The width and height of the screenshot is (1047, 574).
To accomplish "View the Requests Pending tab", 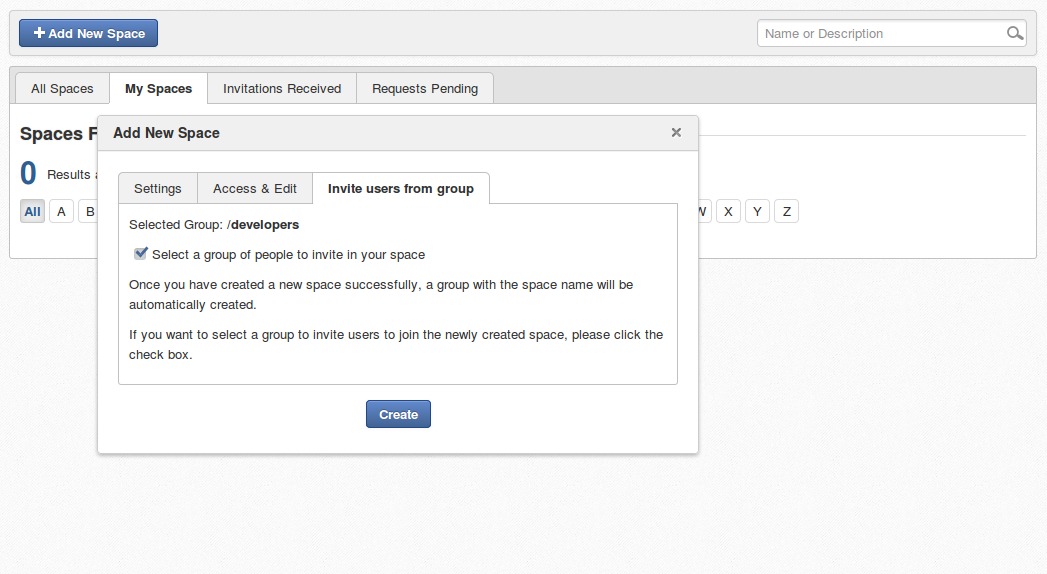I will (425, 89).
